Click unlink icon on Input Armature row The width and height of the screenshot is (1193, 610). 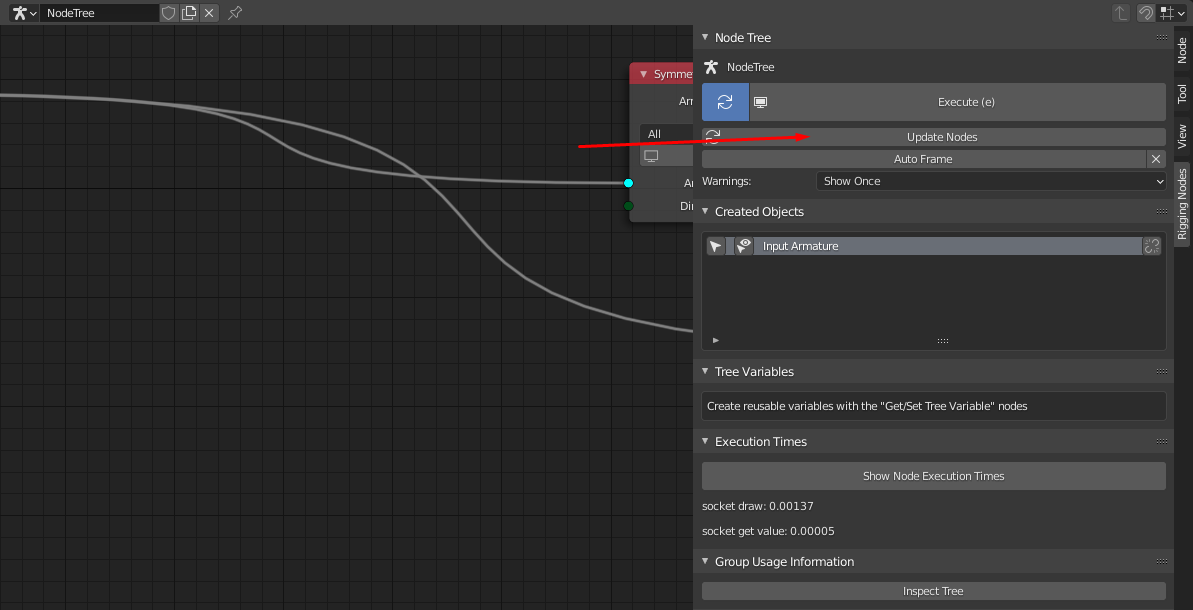(x=1152, y=246)
